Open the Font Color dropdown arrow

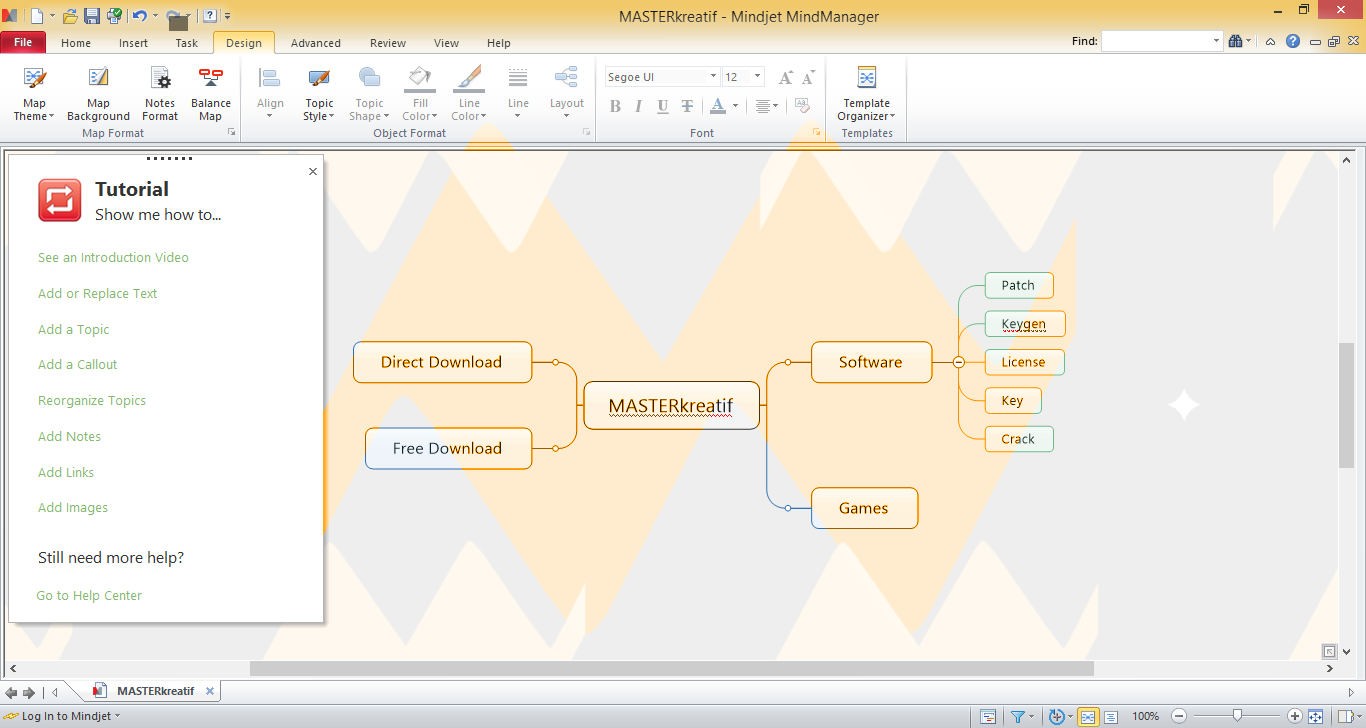click(735, 106)
